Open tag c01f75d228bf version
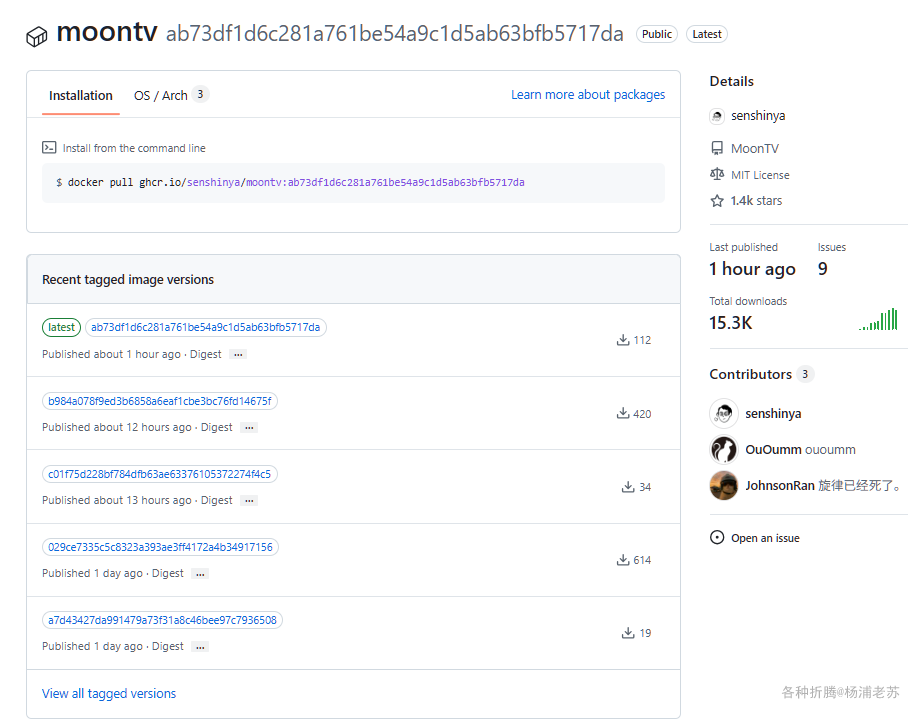 click(x=160, y=474)
